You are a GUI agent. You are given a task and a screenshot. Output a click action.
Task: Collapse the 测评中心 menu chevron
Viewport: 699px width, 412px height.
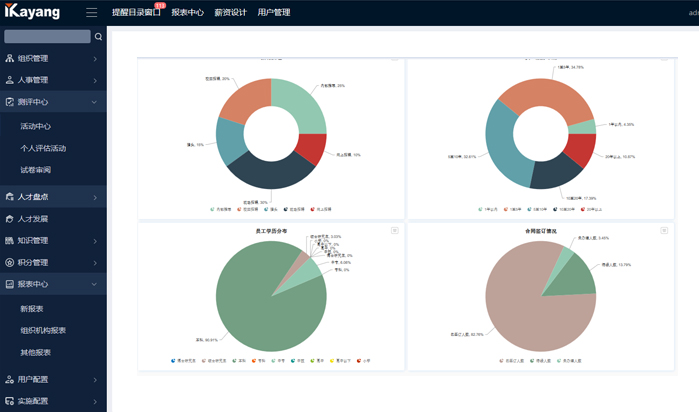95,102
